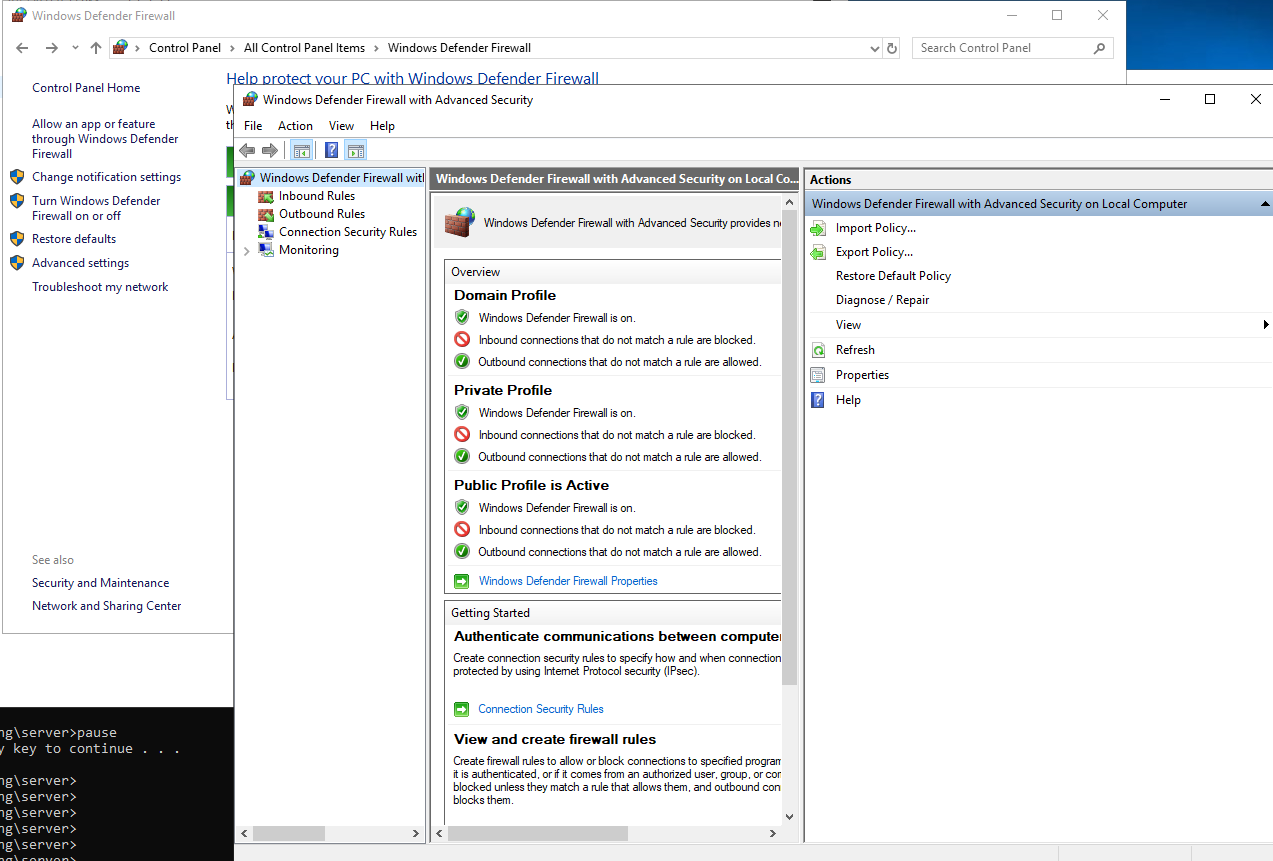Click the Forward arrow in the MMC toolbar
Image resolution: width=1273 pixels, height=861 pixels.
[270, 151]
